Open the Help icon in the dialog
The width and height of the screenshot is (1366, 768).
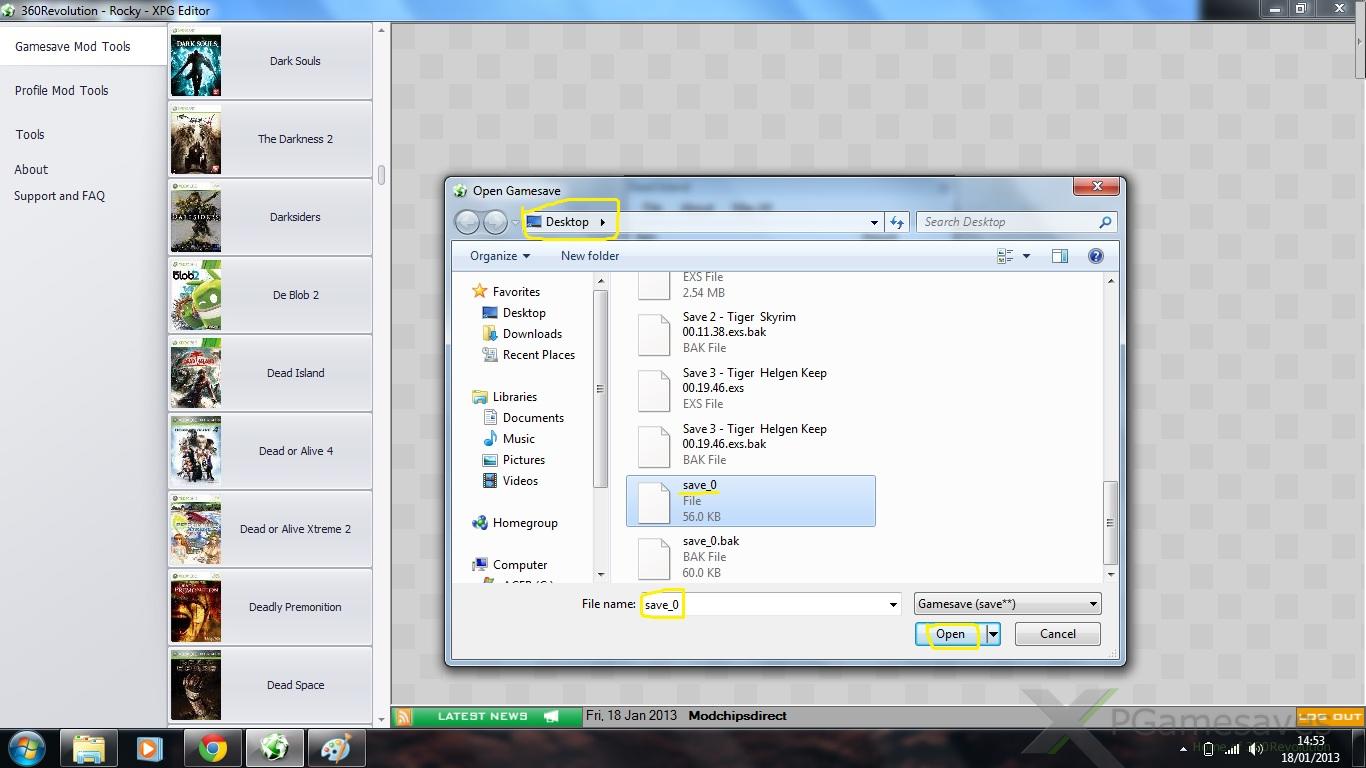1095,256
